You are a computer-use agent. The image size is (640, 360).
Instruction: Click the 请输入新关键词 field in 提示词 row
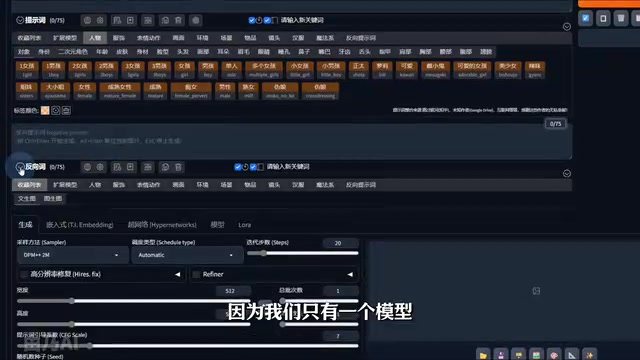click(x=302, y=20)
